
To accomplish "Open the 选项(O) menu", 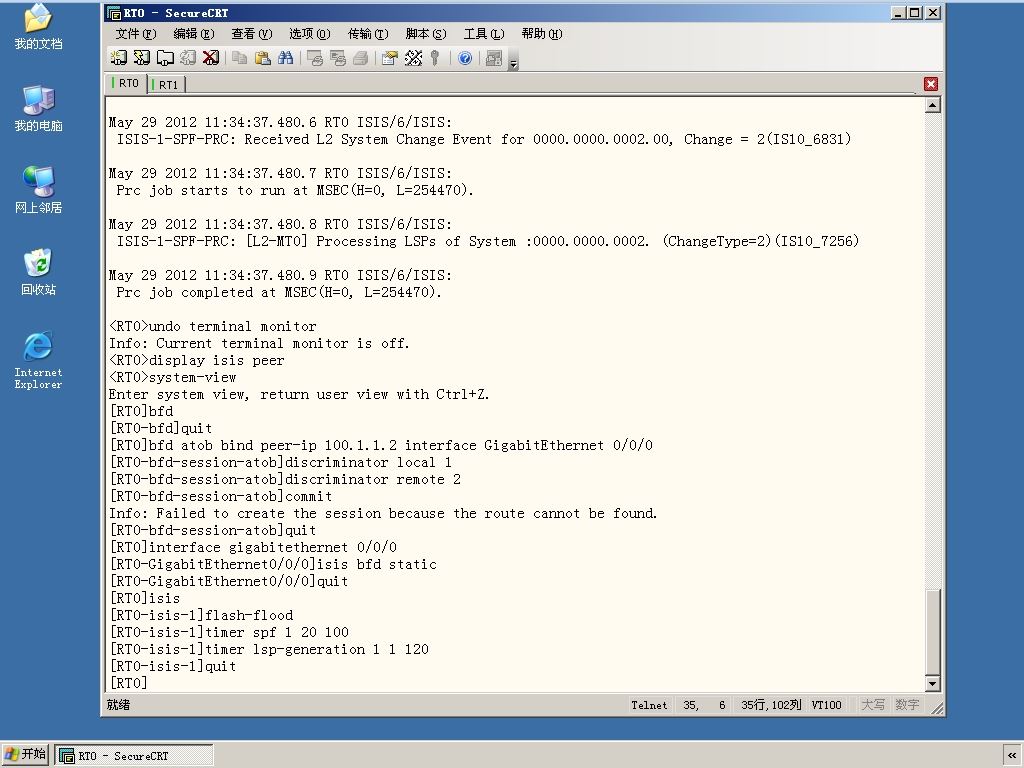I will pyautogui.click(x=310, y=34).
